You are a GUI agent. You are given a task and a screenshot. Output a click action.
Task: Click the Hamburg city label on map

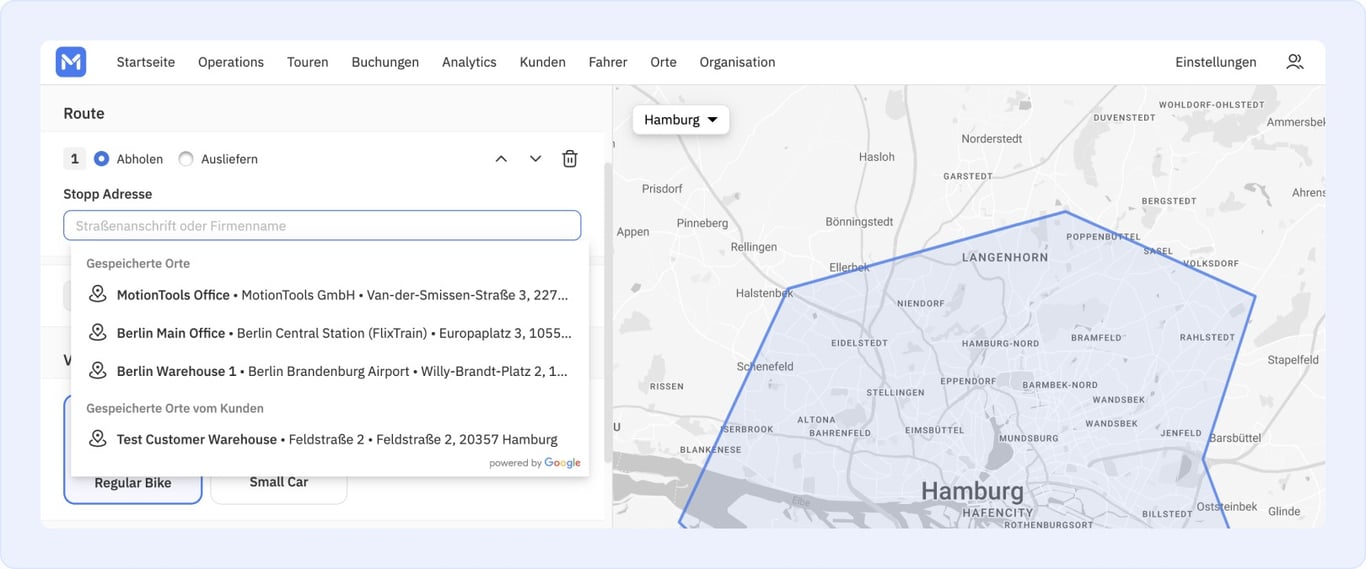coord(972,492)
